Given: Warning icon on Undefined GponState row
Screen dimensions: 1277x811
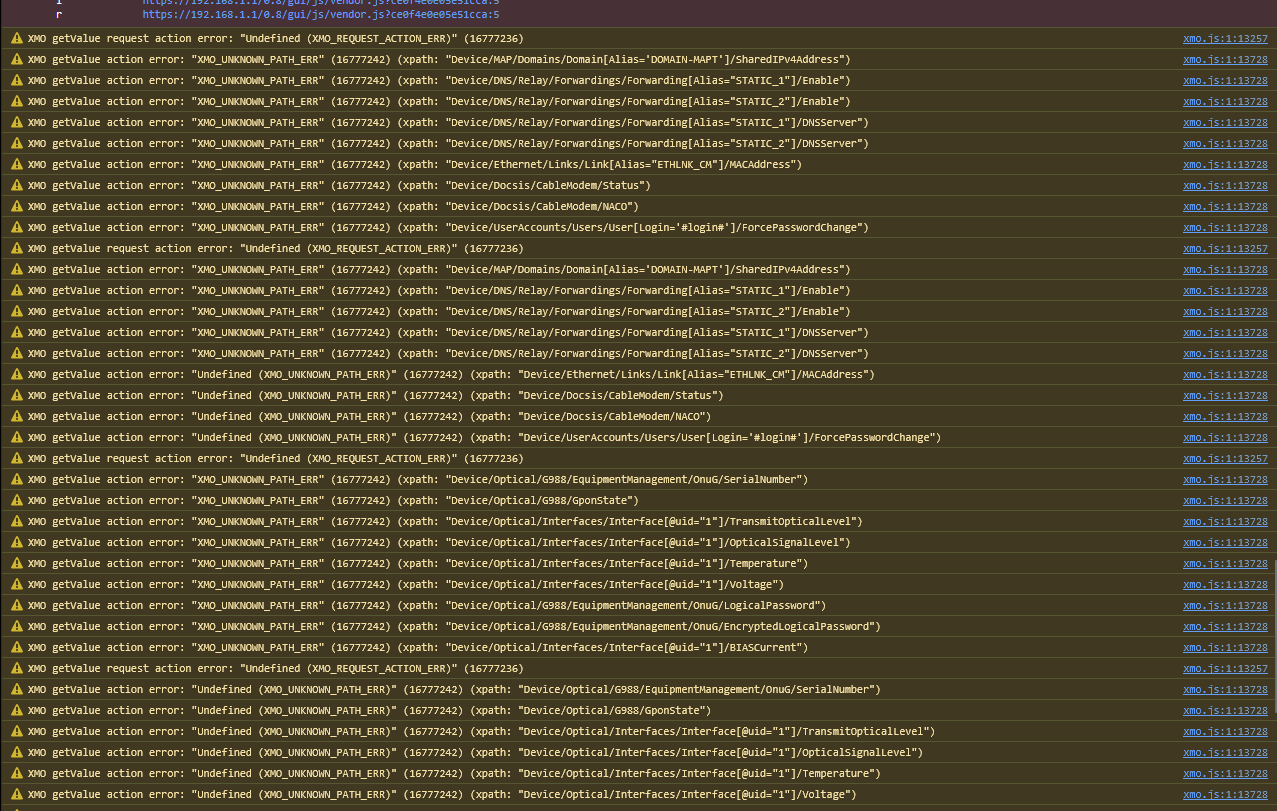Looking at the screenshot, I should 16,710.
